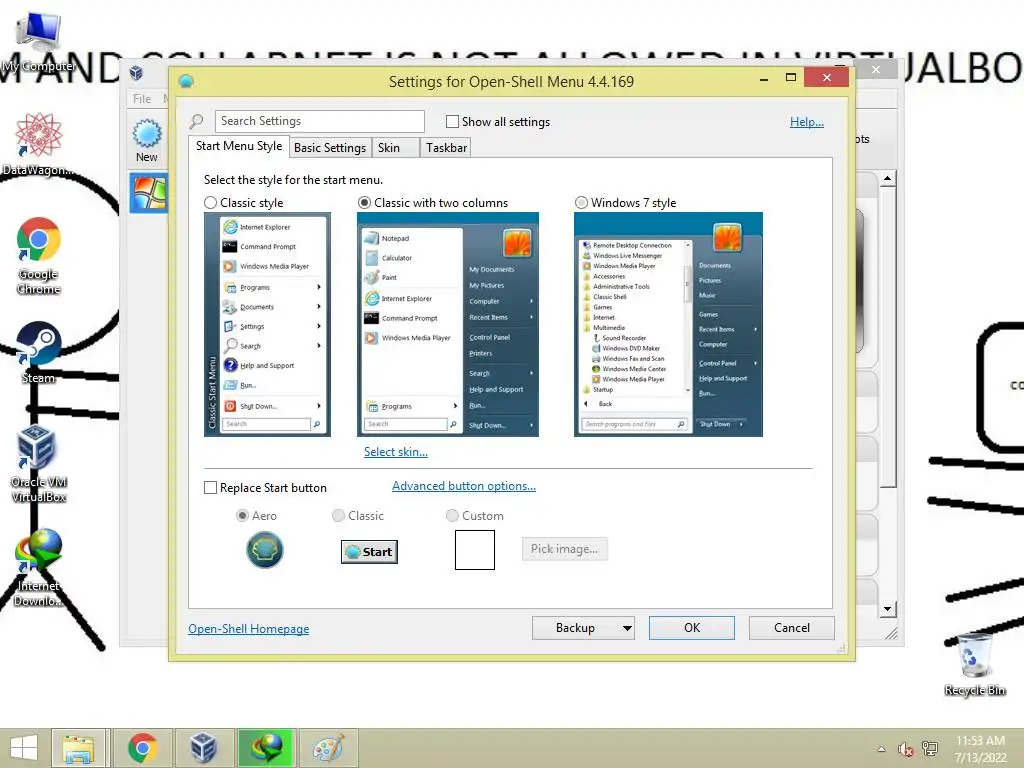Viewport: 1024px width, 768px height.
Task: Click the New button in the VirtualBox window
Action: click(146, 140)
